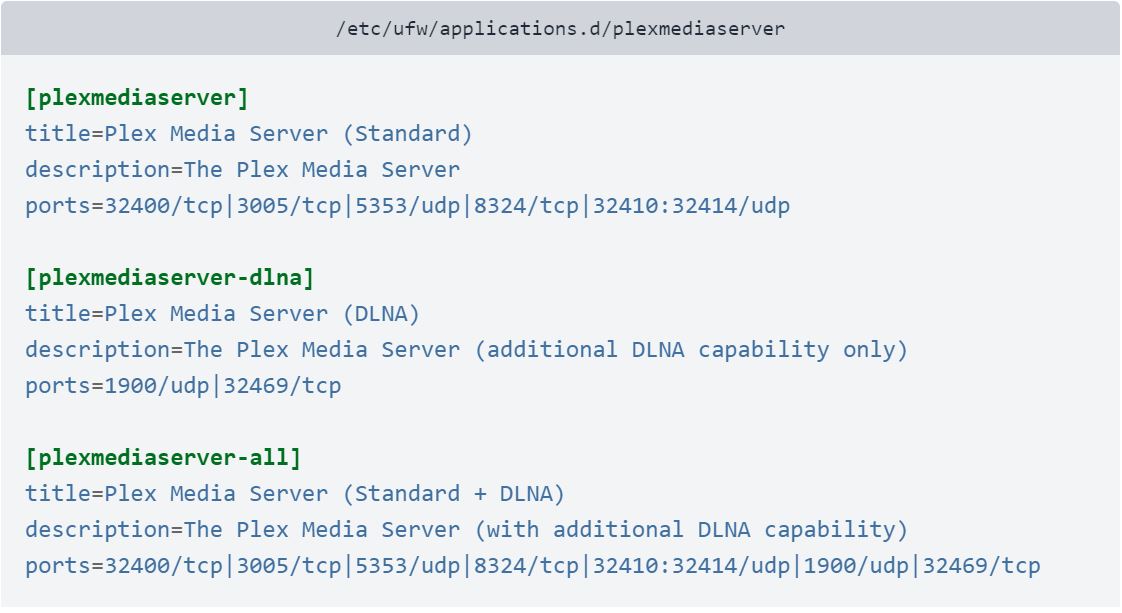
Task: Click 8324/tcp in the first ports line
Action: point(526,206)
